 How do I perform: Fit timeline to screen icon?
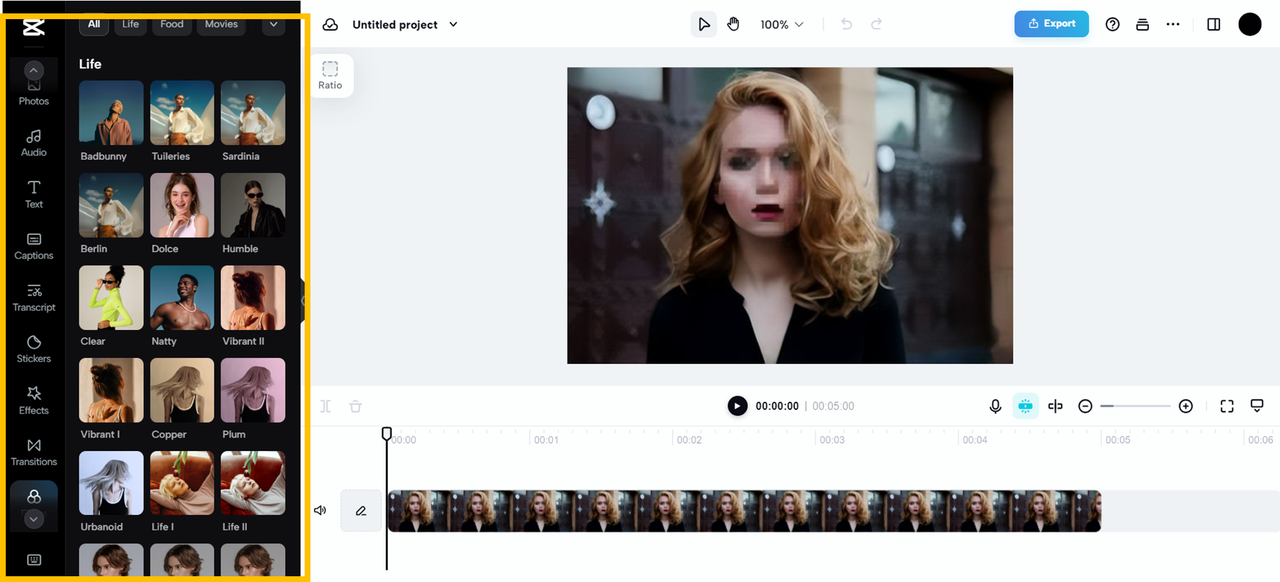(x=1227, y=406)
